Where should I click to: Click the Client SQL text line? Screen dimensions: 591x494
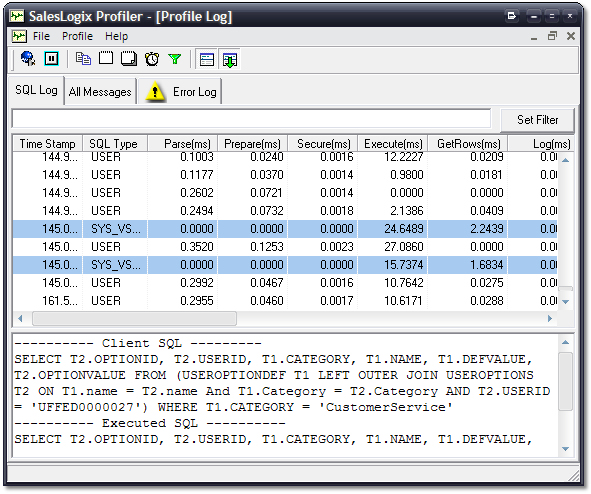click(138, 343)
